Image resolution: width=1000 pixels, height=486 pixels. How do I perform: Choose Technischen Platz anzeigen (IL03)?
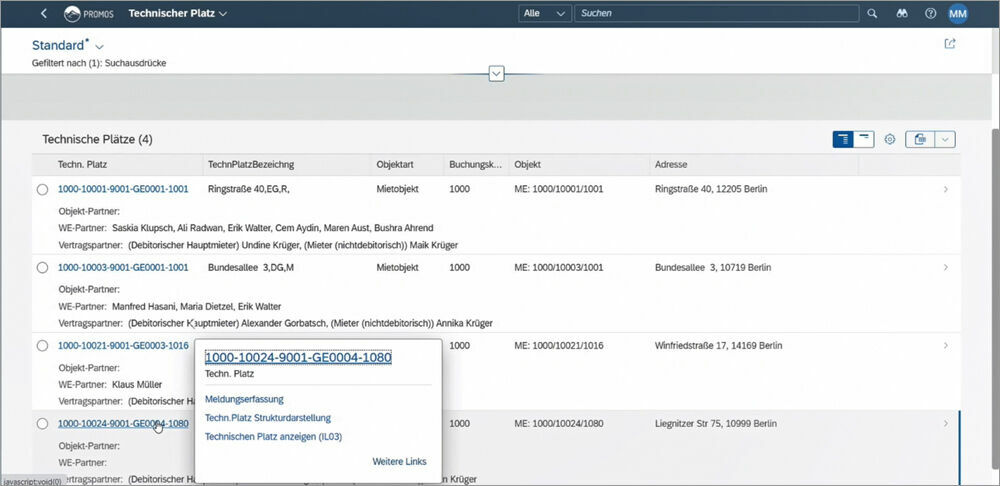point(273,436)
